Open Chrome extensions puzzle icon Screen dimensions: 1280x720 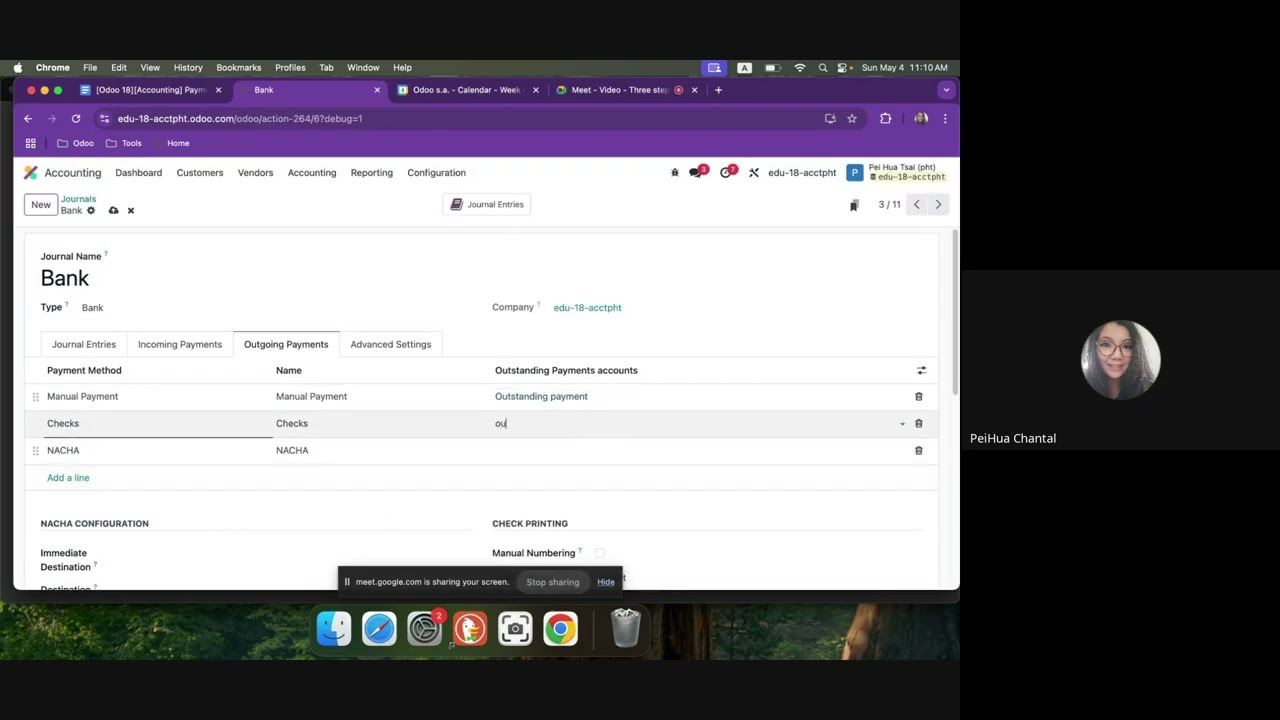[885, 118]
